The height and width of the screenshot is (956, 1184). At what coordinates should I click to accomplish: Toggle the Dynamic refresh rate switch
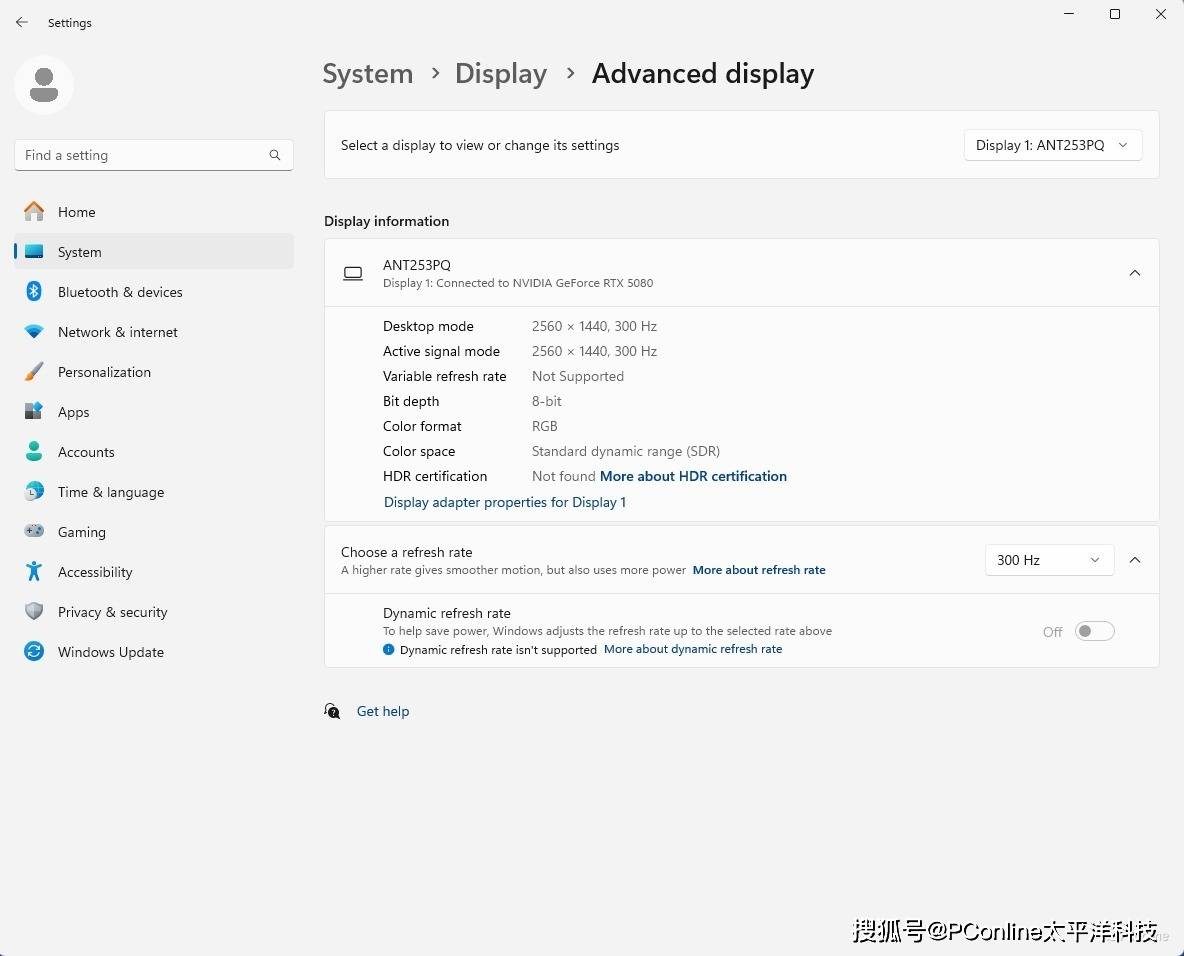1094,631
